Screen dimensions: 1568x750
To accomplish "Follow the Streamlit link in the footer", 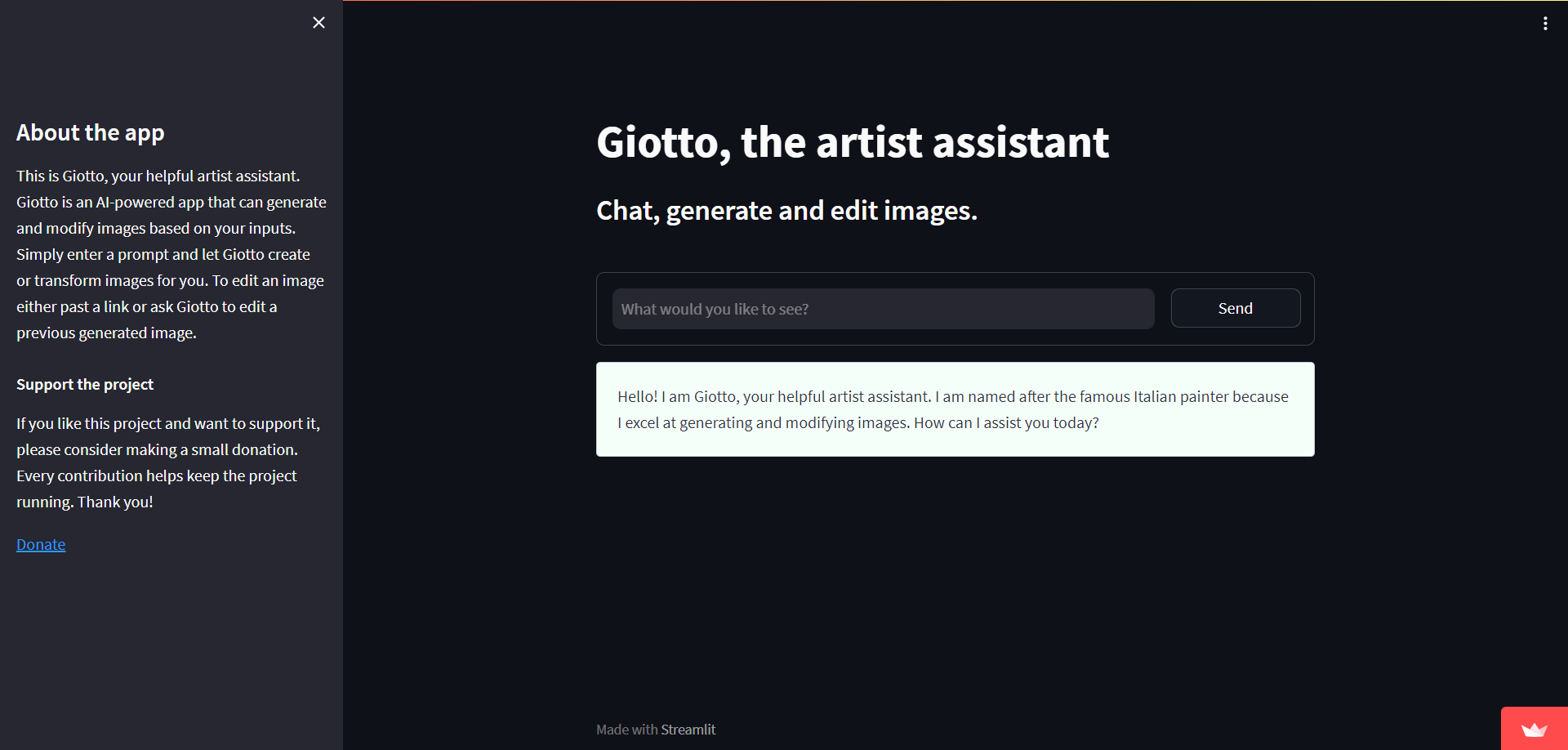I will [688, 729].
